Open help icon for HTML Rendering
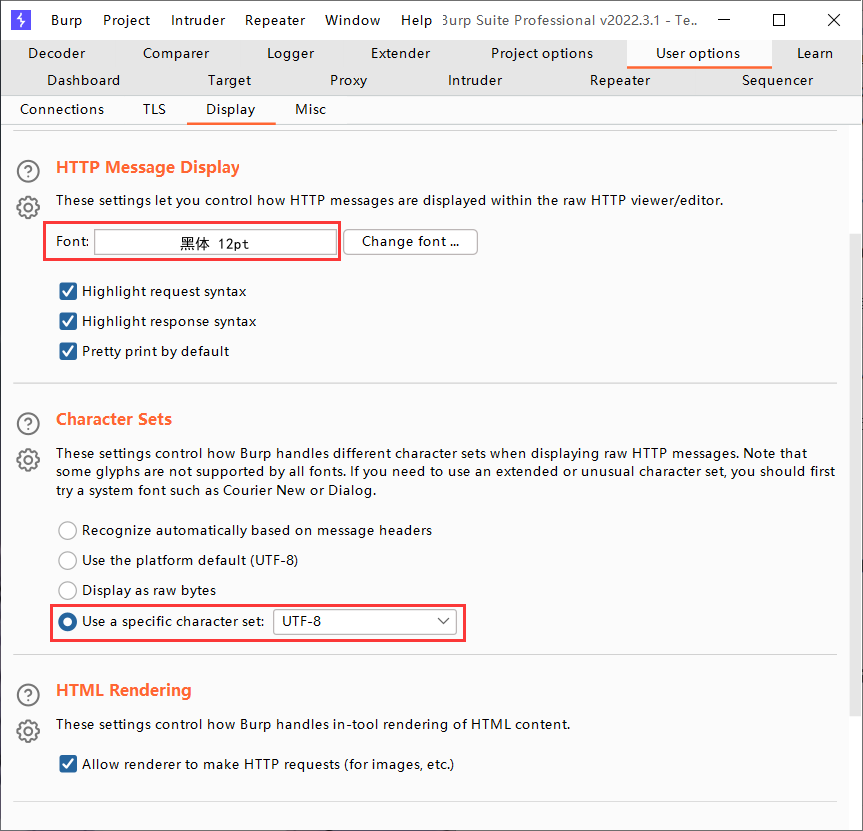The width and height of the screenshot is (863, 831). [x=28, y=694]
